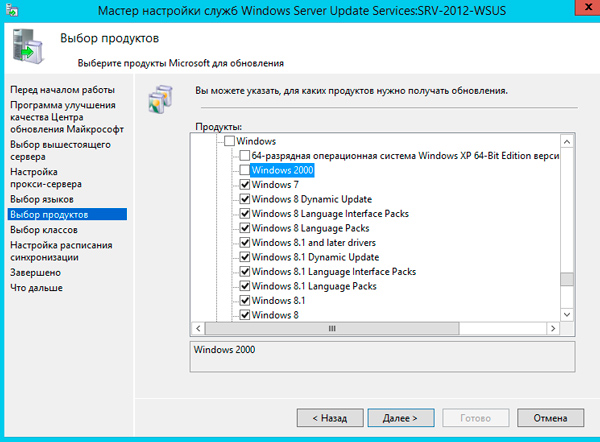The image size is (600, 442).
Task: Click the vertical scrollbar thumb in products list
Action: (567, 279)
